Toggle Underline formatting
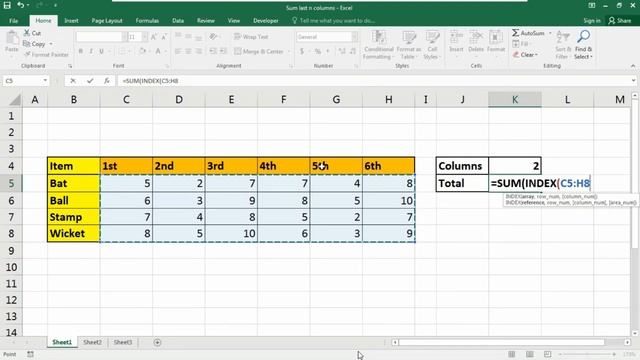 101,51
